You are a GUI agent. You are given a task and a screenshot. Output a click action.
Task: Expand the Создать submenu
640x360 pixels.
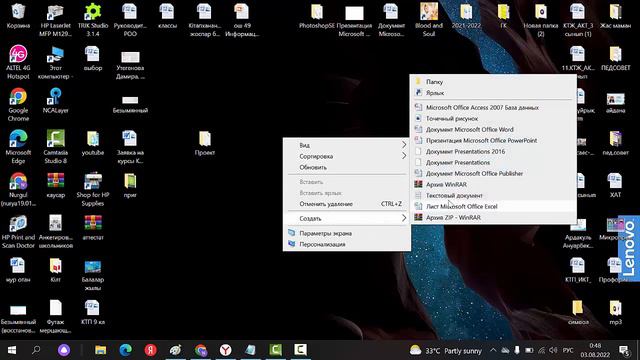click(347, 218)
